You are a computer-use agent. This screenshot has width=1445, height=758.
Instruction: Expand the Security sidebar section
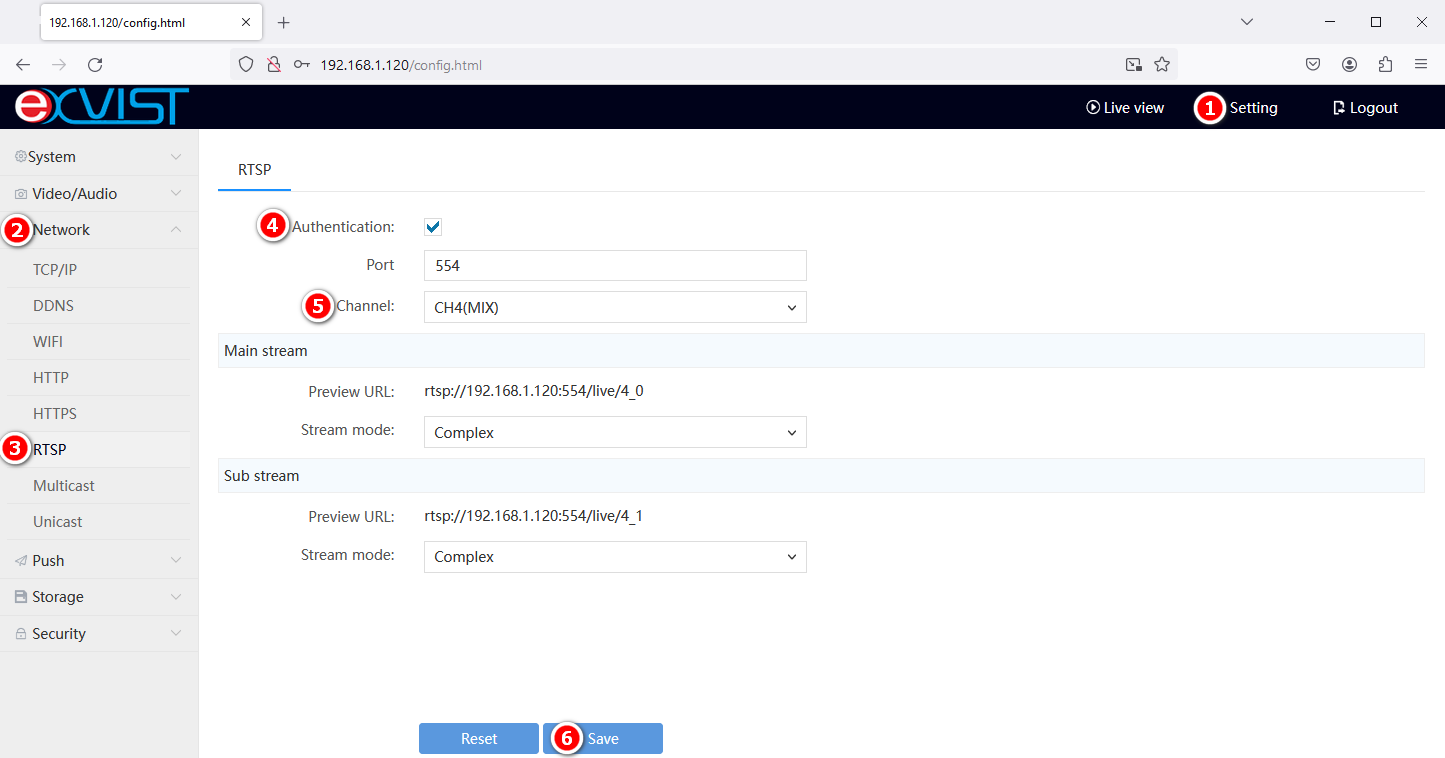click(99, 633)
